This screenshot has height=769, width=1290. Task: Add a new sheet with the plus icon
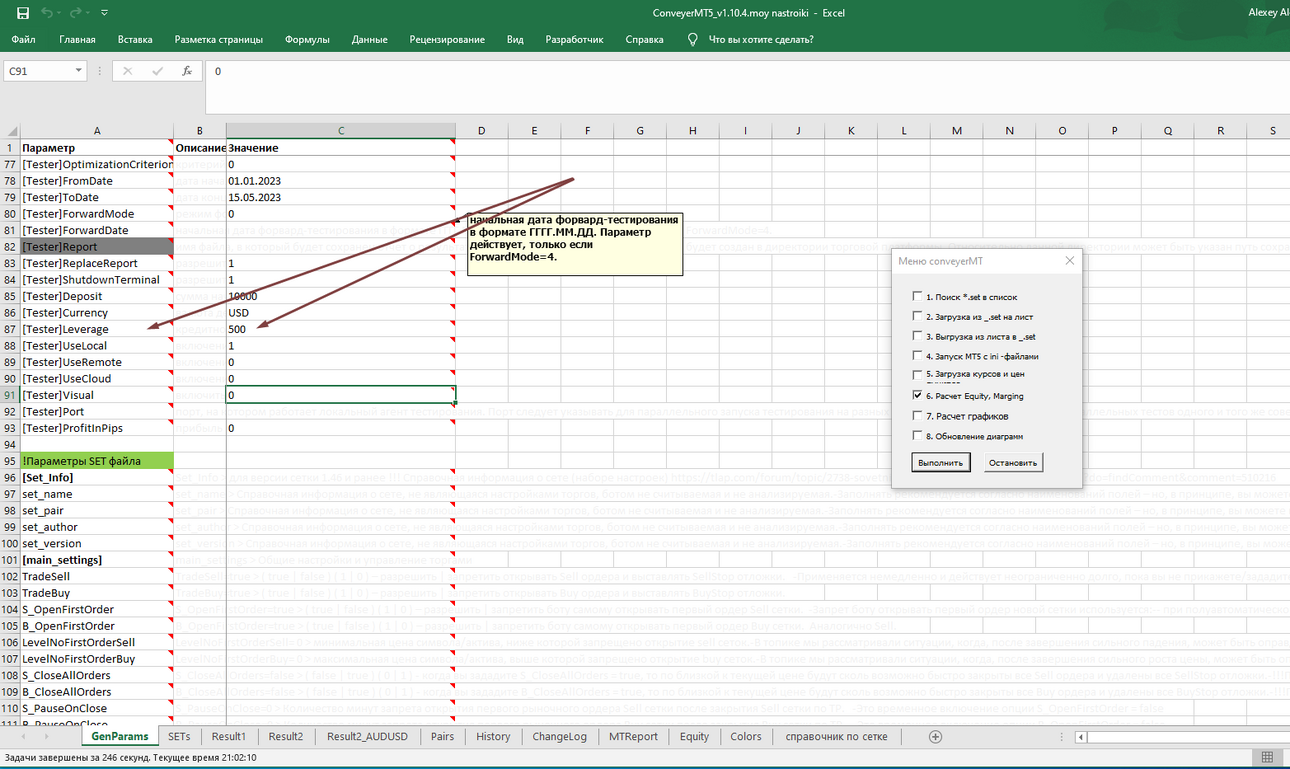pyautogui.click(x=936, y=736)
